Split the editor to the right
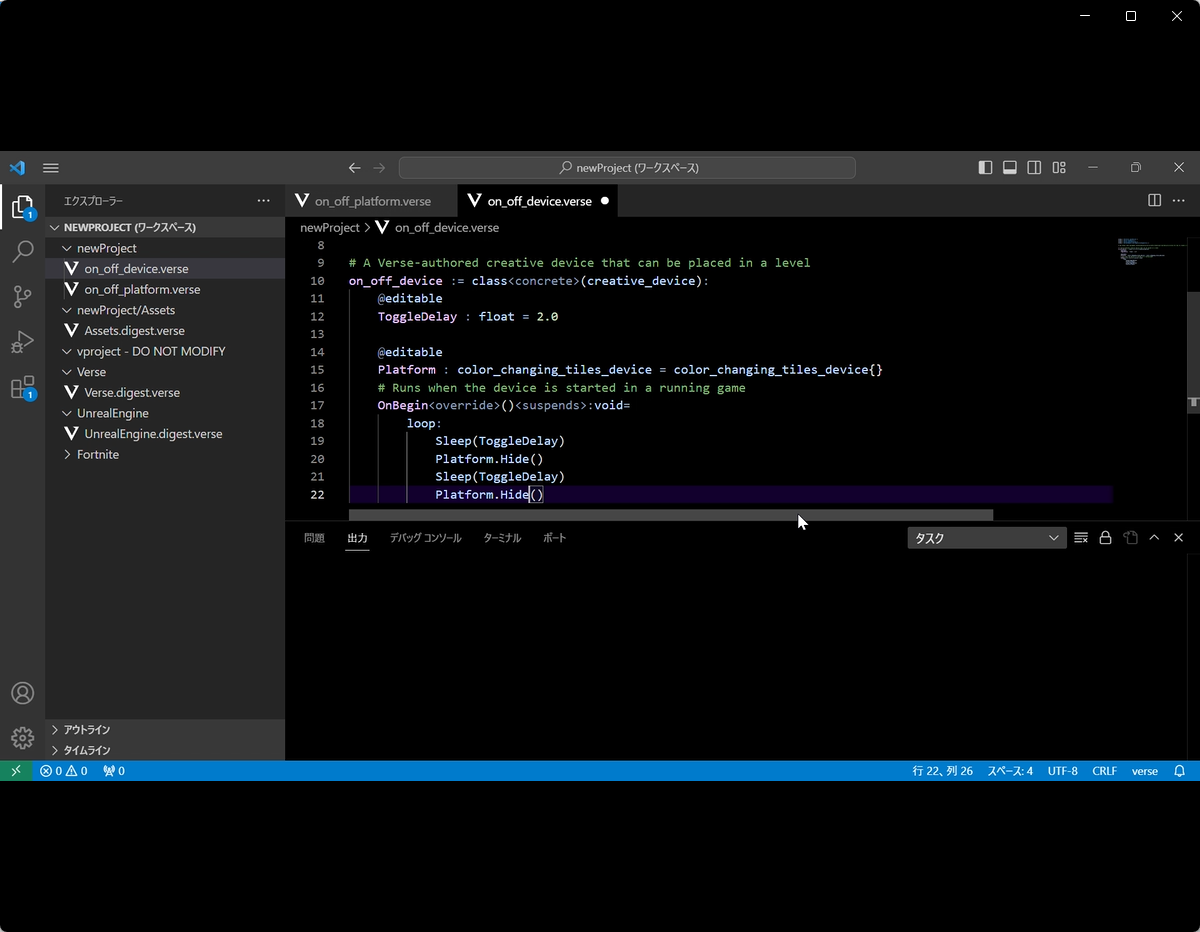 click(1154, 201)
